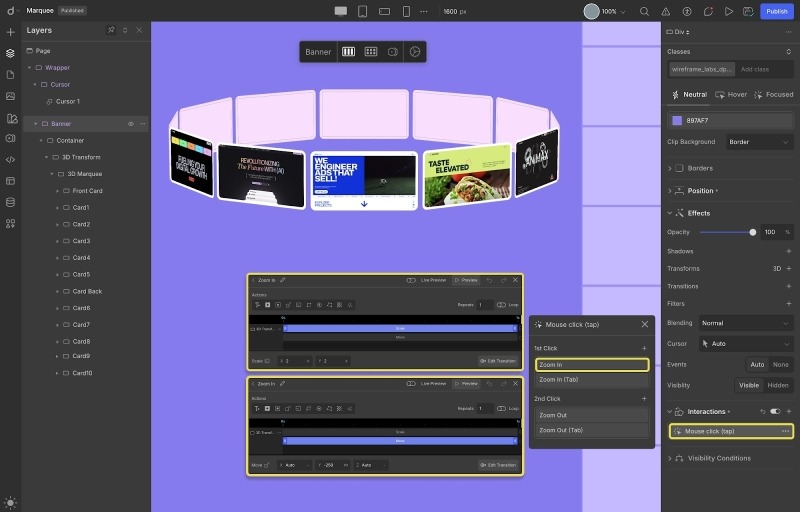
Task: Switch to the Hover state tab
Action: tap(731, 95)
